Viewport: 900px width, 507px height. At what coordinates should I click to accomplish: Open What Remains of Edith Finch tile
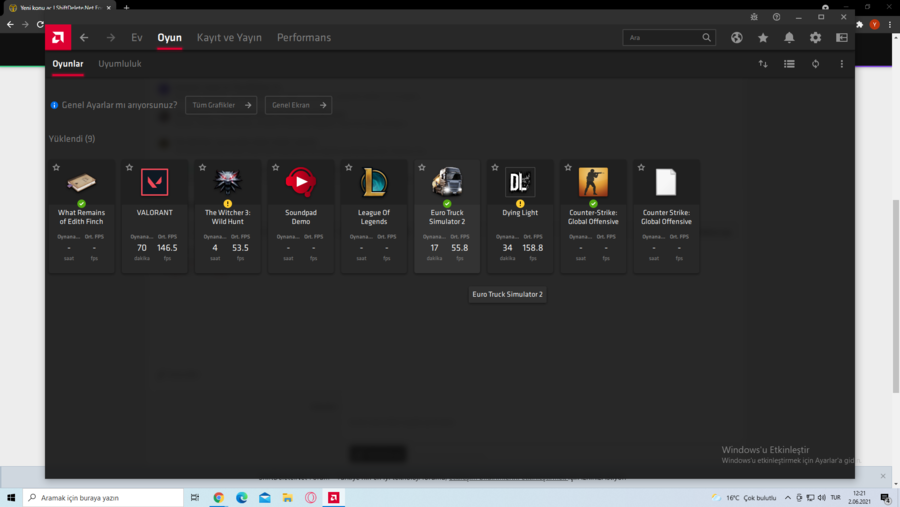pos(82,216)
